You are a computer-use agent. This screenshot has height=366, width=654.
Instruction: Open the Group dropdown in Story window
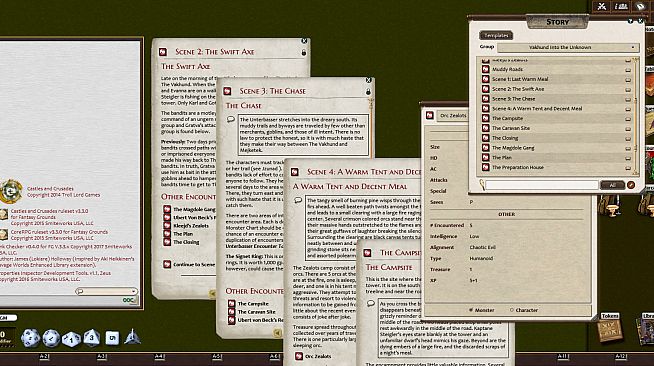coord(568,48)
